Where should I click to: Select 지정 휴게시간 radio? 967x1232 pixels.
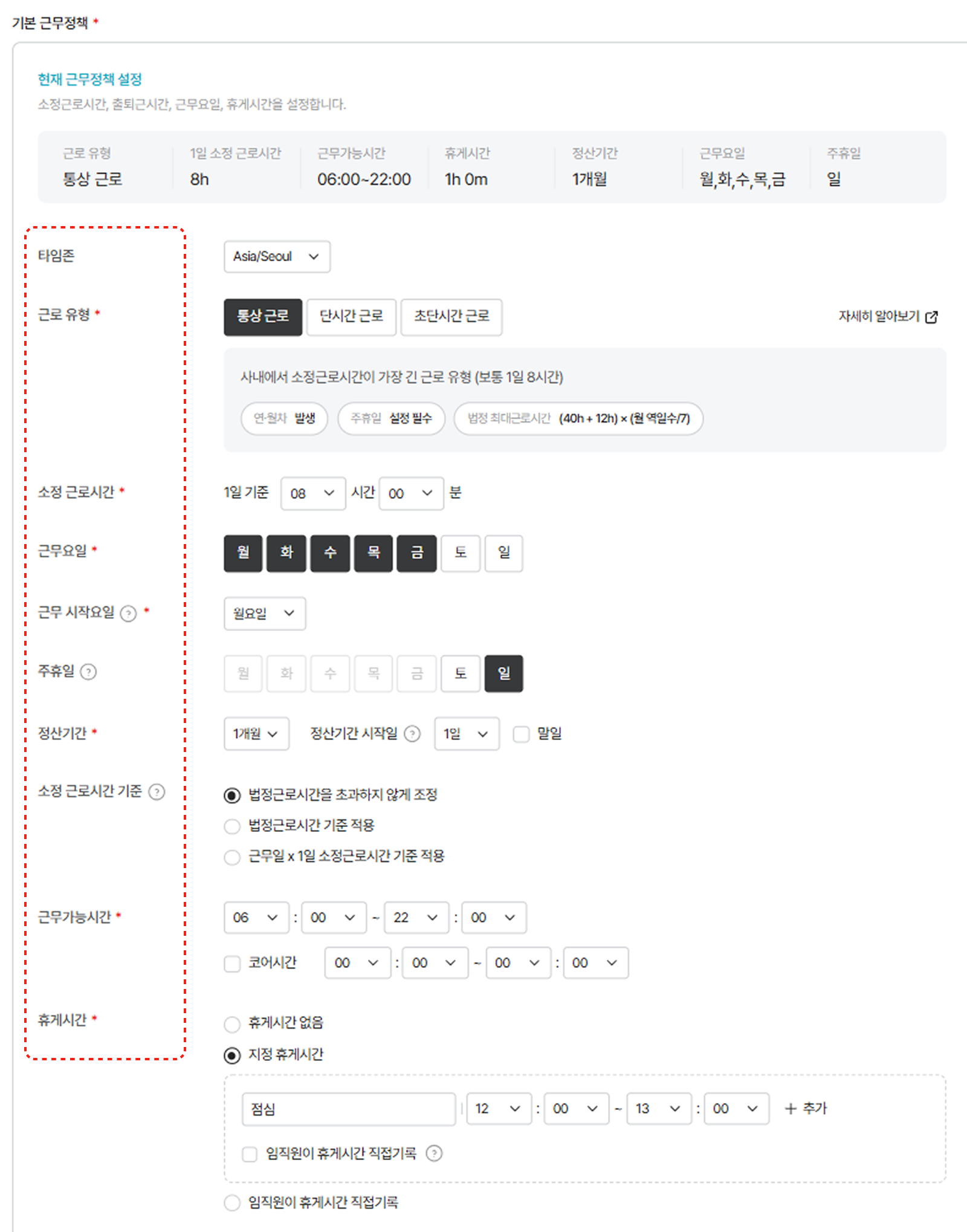click(x=232, y=1055)
